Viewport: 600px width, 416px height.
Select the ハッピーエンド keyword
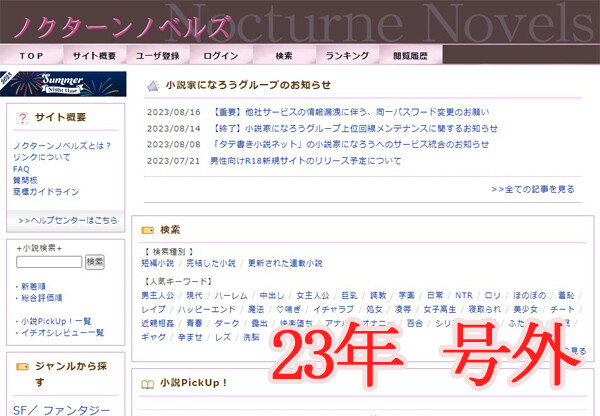click(207, 309)
